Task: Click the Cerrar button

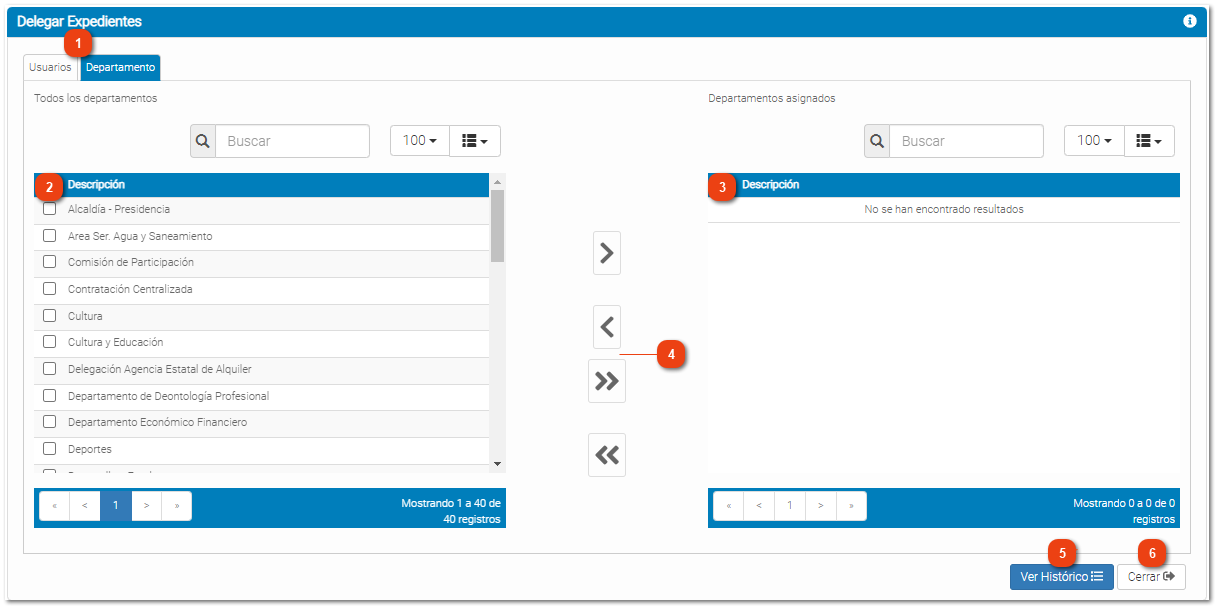Action: [1151, 577]
